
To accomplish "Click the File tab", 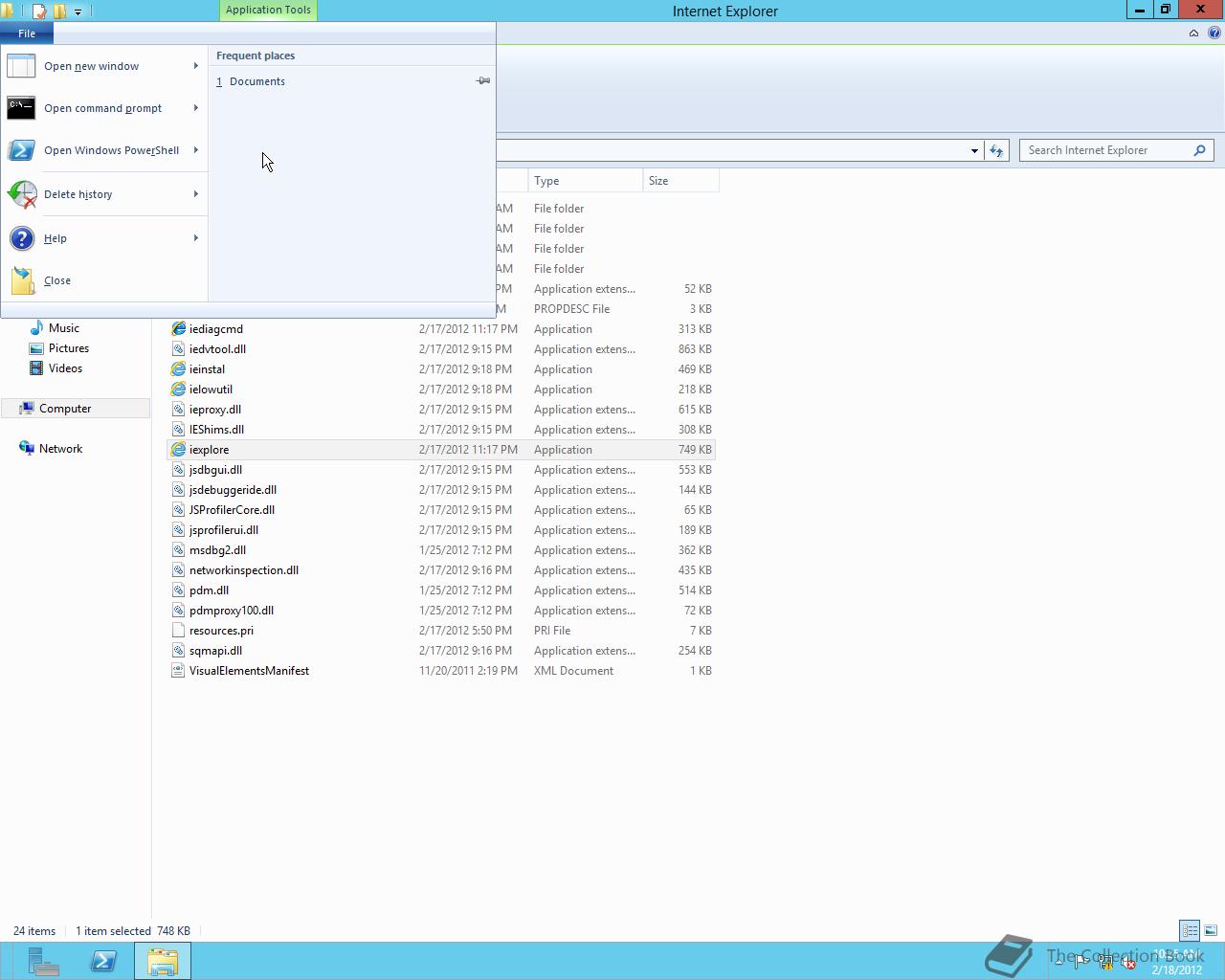I will (27, 33).
